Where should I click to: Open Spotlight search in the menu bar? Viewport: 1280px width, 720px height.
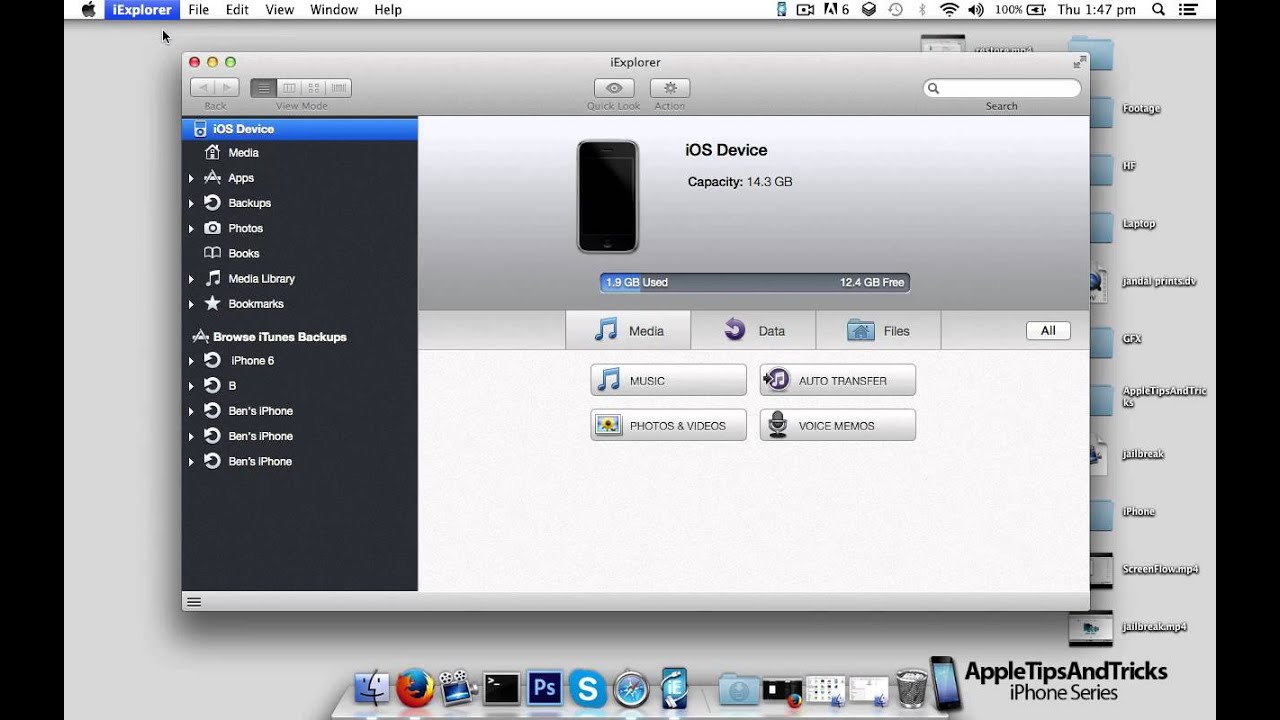pos(1158,10)
